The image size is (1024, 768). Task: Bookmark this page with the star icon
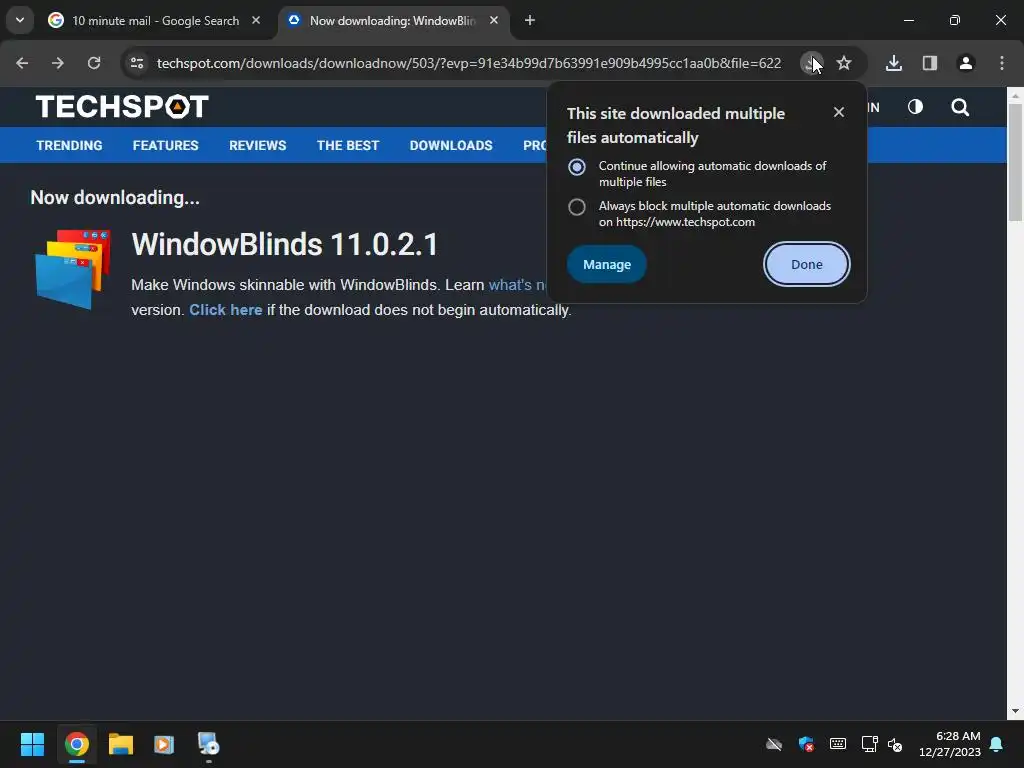[x=844, y=63]
